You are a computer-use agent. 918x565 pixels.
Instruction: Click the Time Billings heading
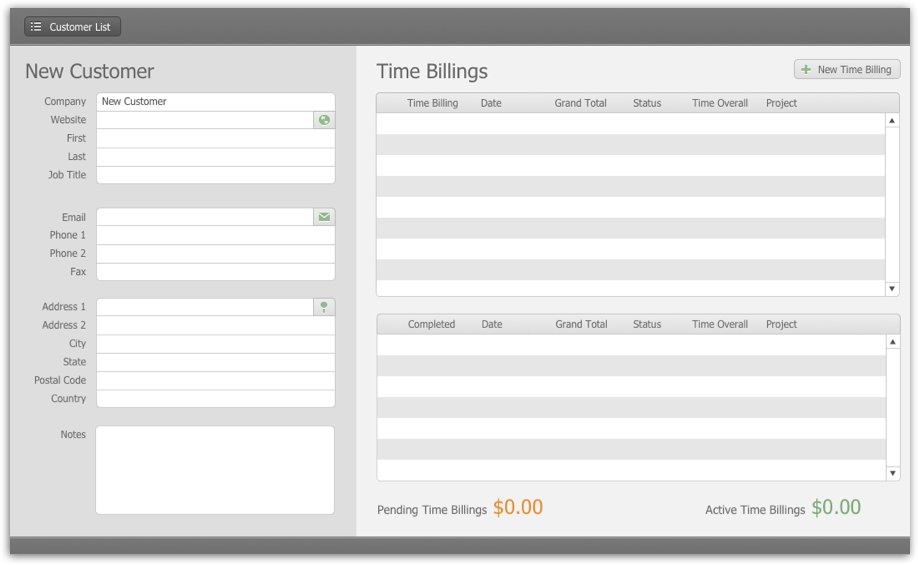point(432,71)
